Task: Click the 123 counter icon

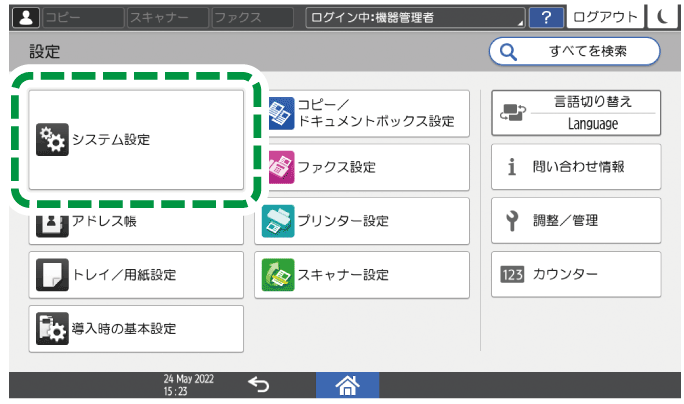Action: click(512, 274)
